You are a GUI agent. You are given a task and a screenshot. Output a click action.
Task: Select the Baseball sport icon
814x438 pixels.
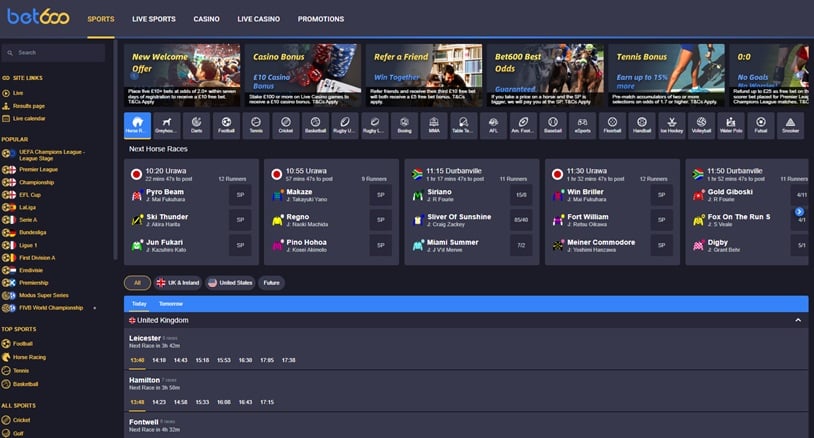[x=553, y=125]
